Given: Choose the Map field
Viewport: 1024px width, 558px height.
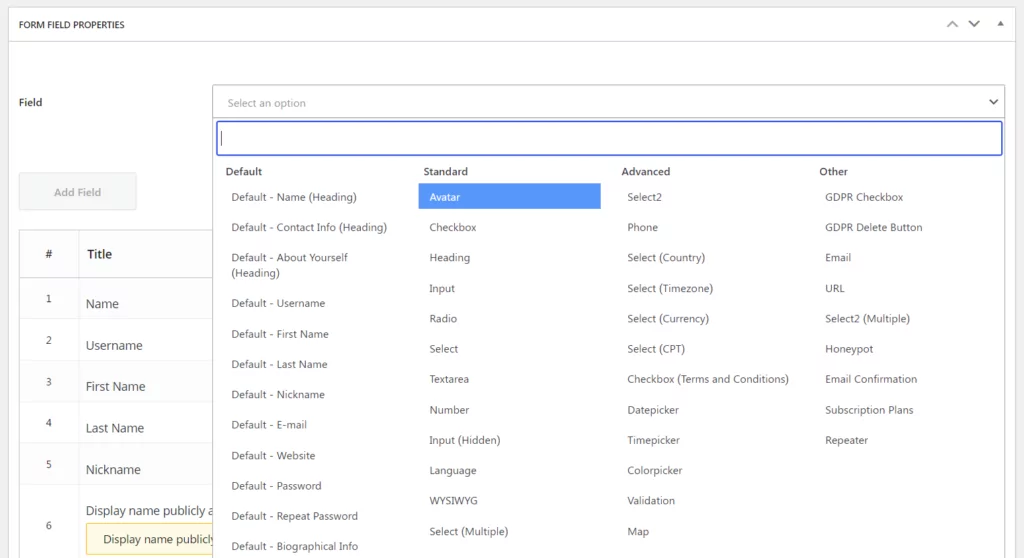Looking at the screenshot, I should 638,531.
